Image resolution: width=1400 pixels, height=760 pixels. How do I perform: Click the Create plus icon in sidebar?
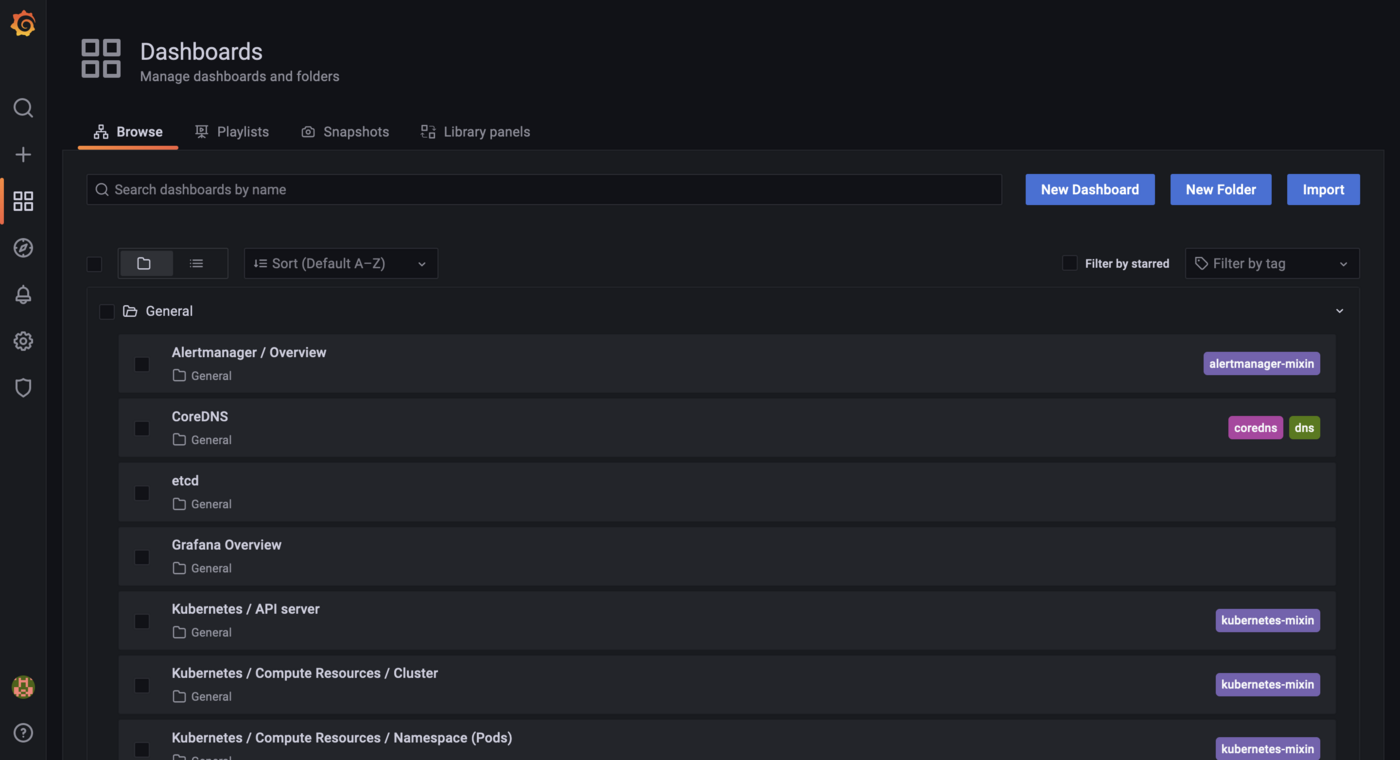click(23, 154)
